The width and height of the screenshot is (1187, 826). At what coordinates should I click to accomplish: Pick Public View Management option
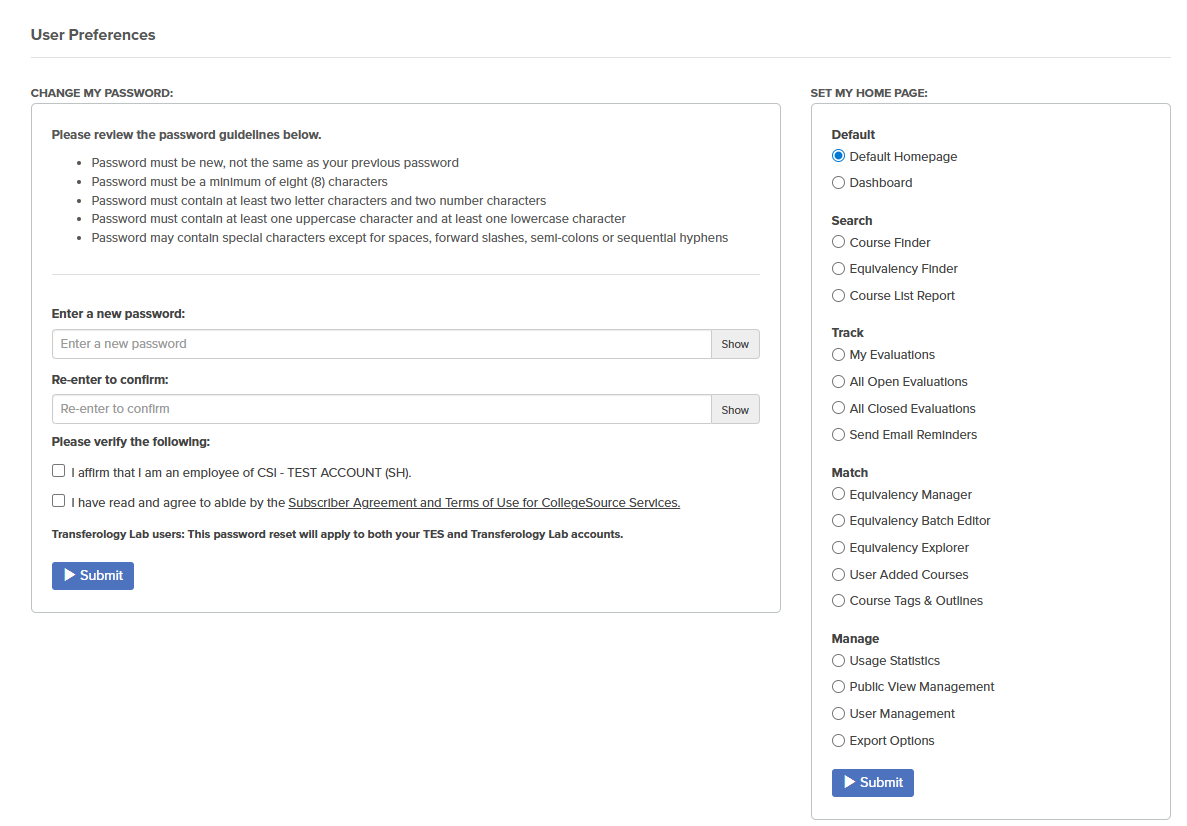pyautogui.click(x=838, y=687)
